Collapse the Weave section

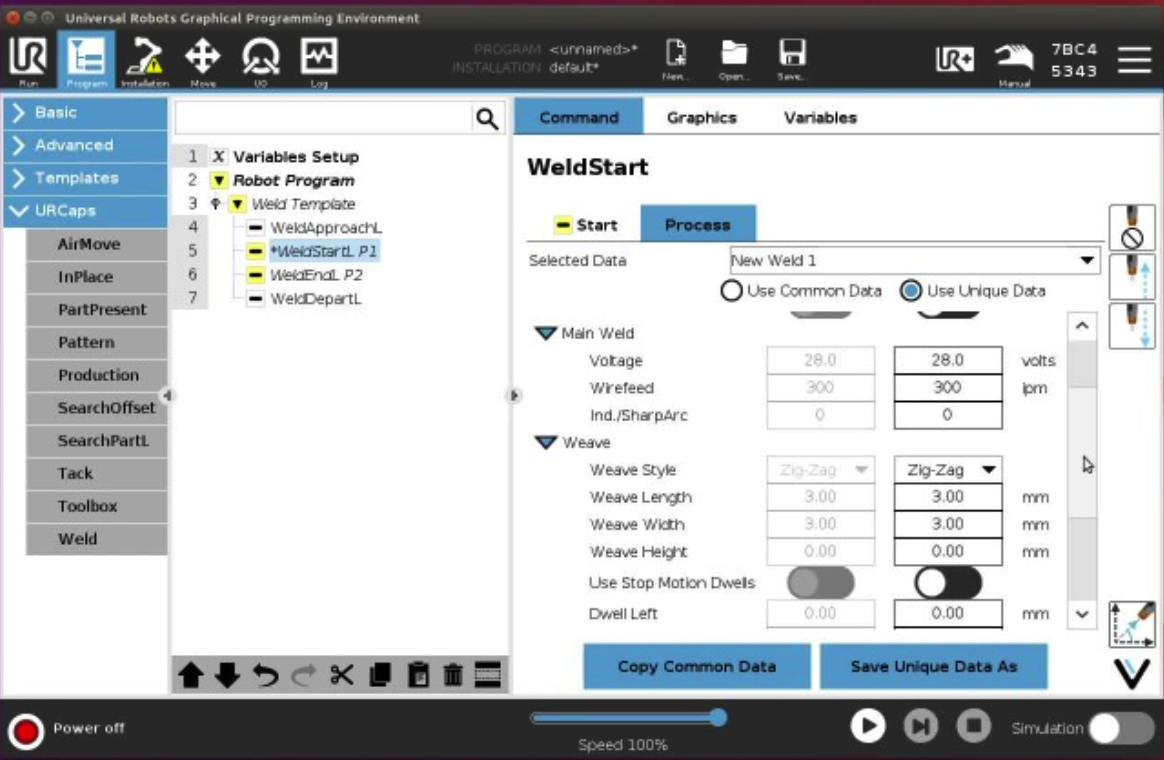tap(546, 442)
